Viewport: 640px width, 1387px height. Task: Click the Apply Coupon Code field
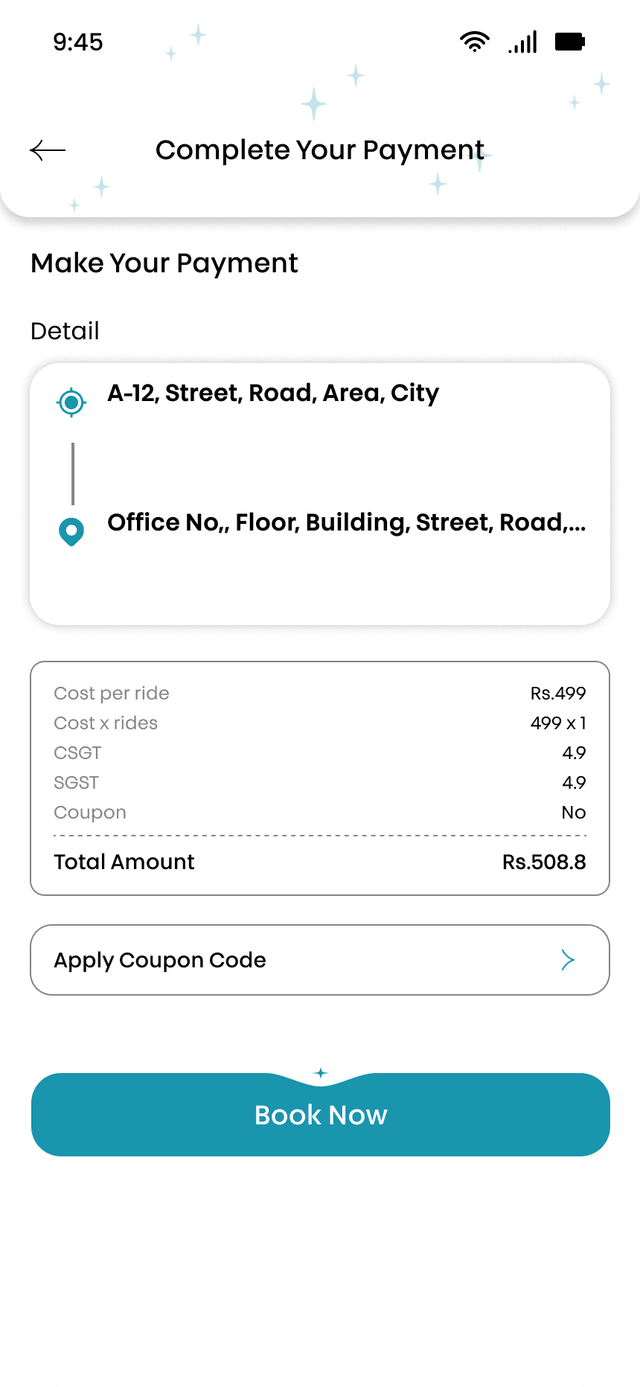point(160,959)
